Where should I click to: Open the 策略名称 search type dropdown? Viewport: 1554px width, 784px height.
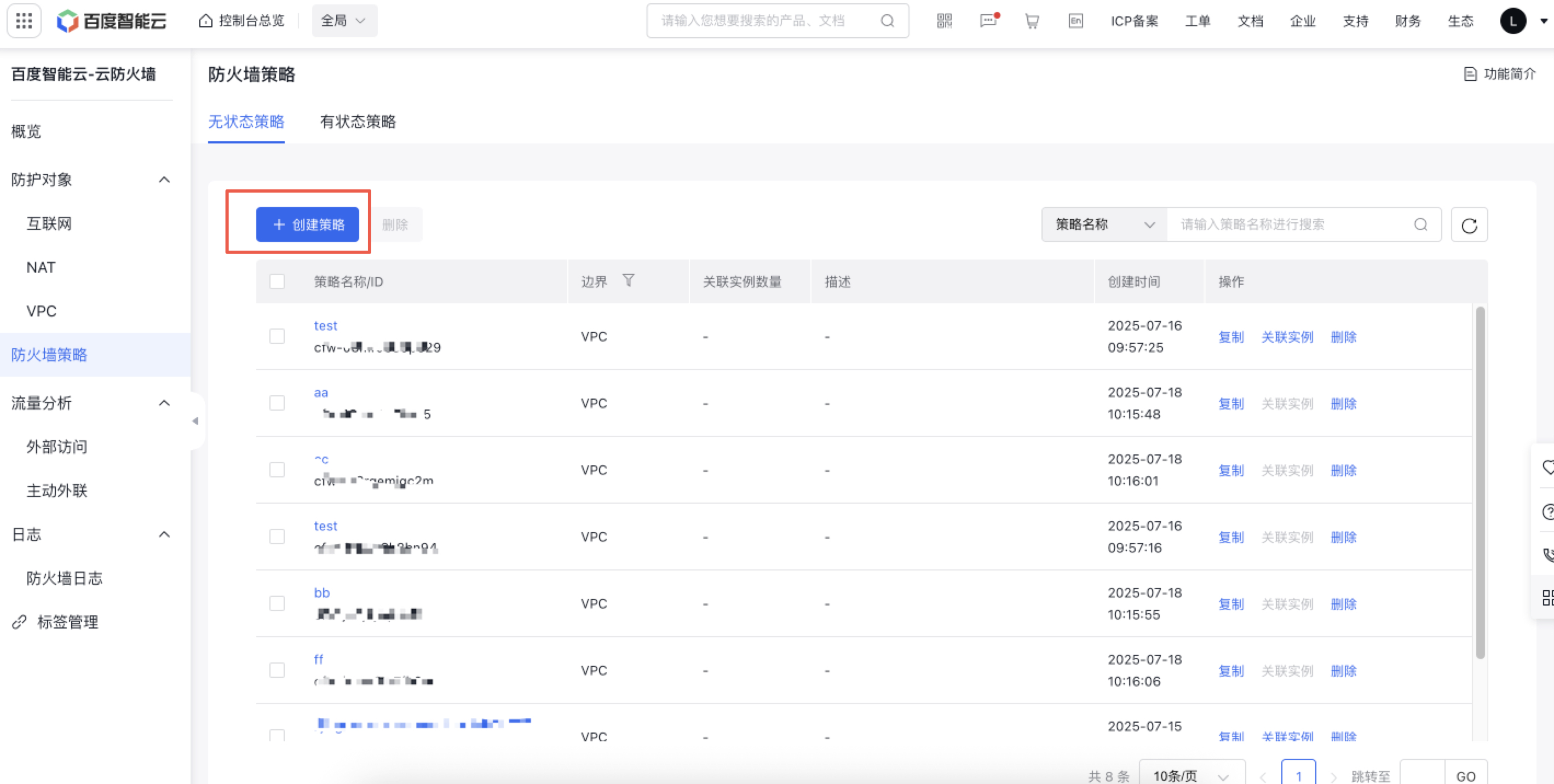[x=1104, y=225]
